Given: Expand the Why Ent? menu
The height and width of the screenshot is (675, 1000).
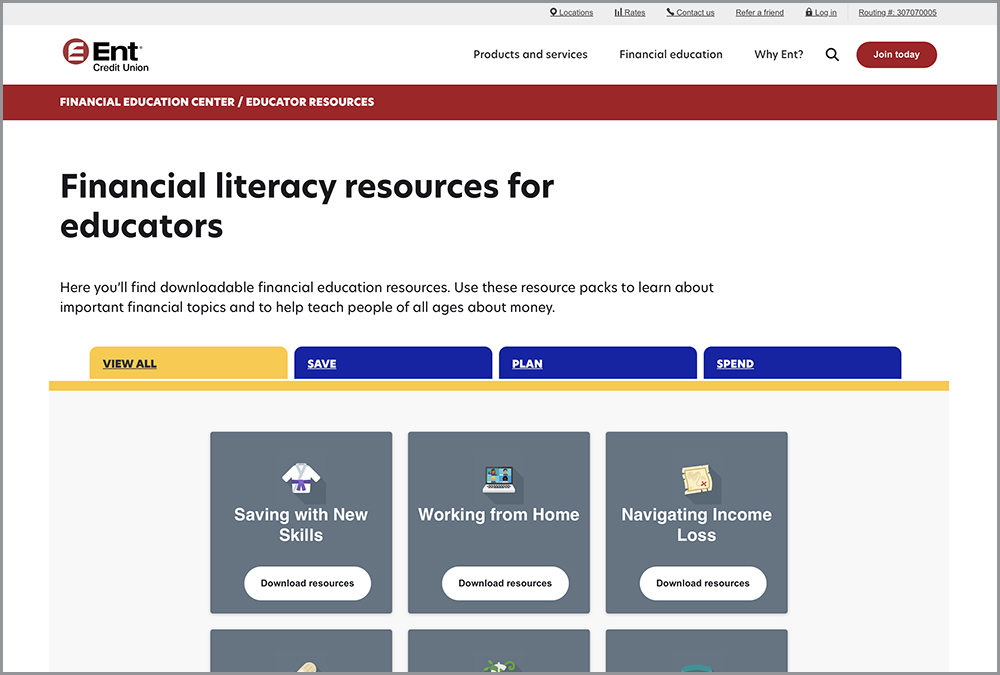Looking at the screenshot, I should pyautogui.click(x=779, y=54).
